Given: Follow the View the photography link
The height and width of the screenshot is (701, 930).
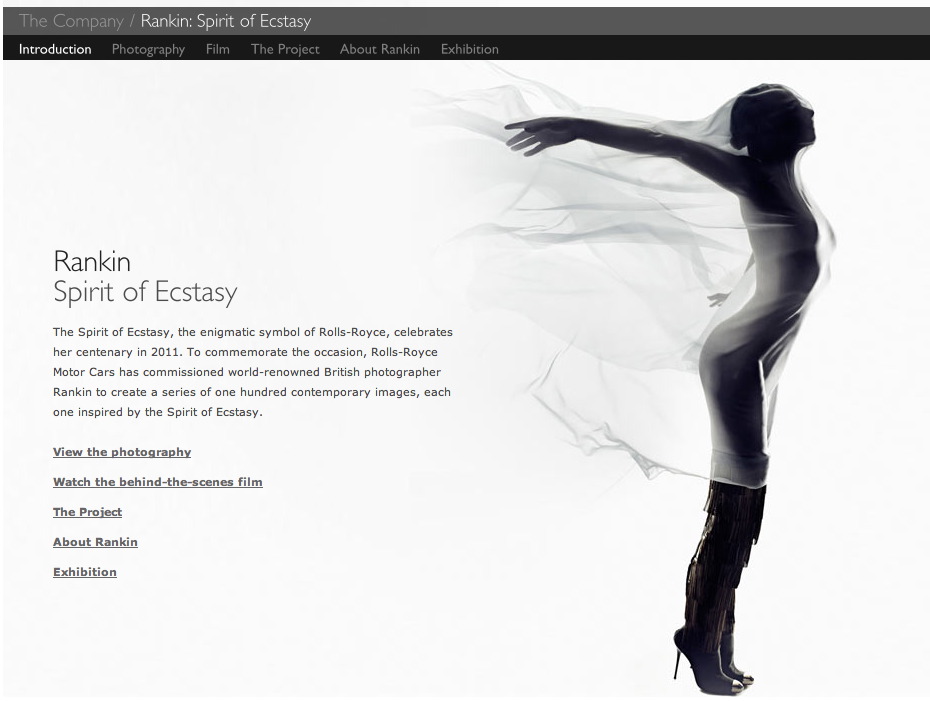Looking at the screenshot, I should [x=122, y=452].
